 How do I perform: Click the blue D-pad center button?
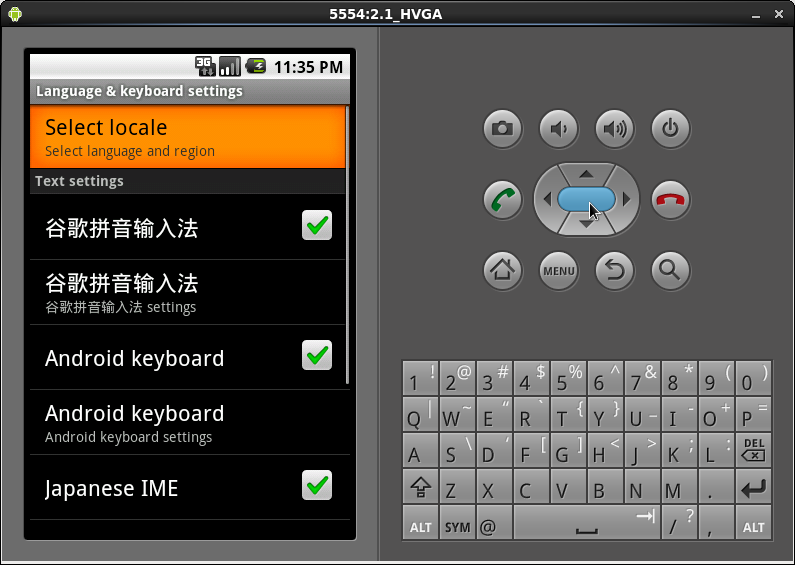click(x=587, y=199)
